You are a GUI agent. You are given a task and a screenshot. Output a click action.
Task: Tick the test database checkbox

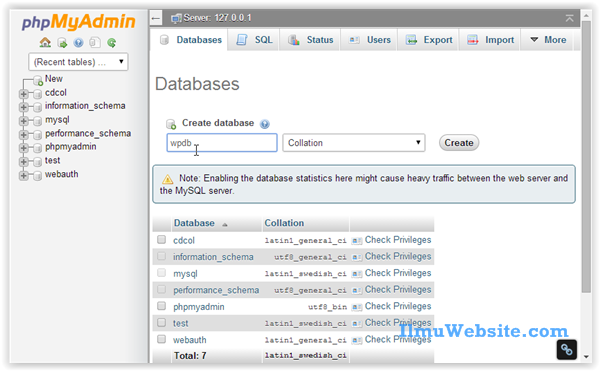(x=161, y=322)
